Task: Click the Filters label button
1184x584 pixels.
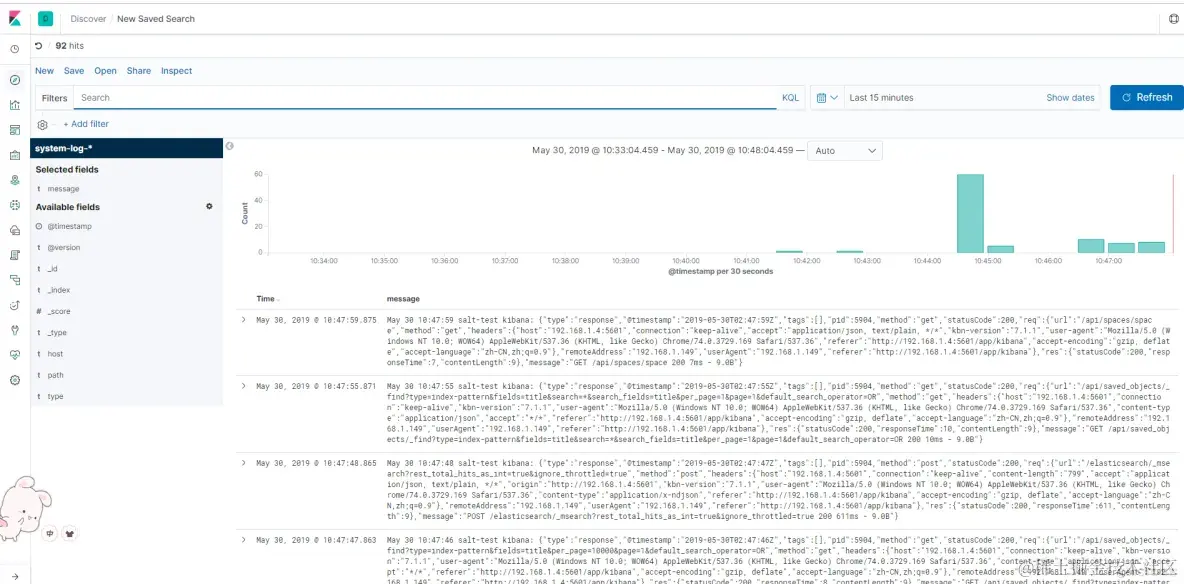Action: 54,97
